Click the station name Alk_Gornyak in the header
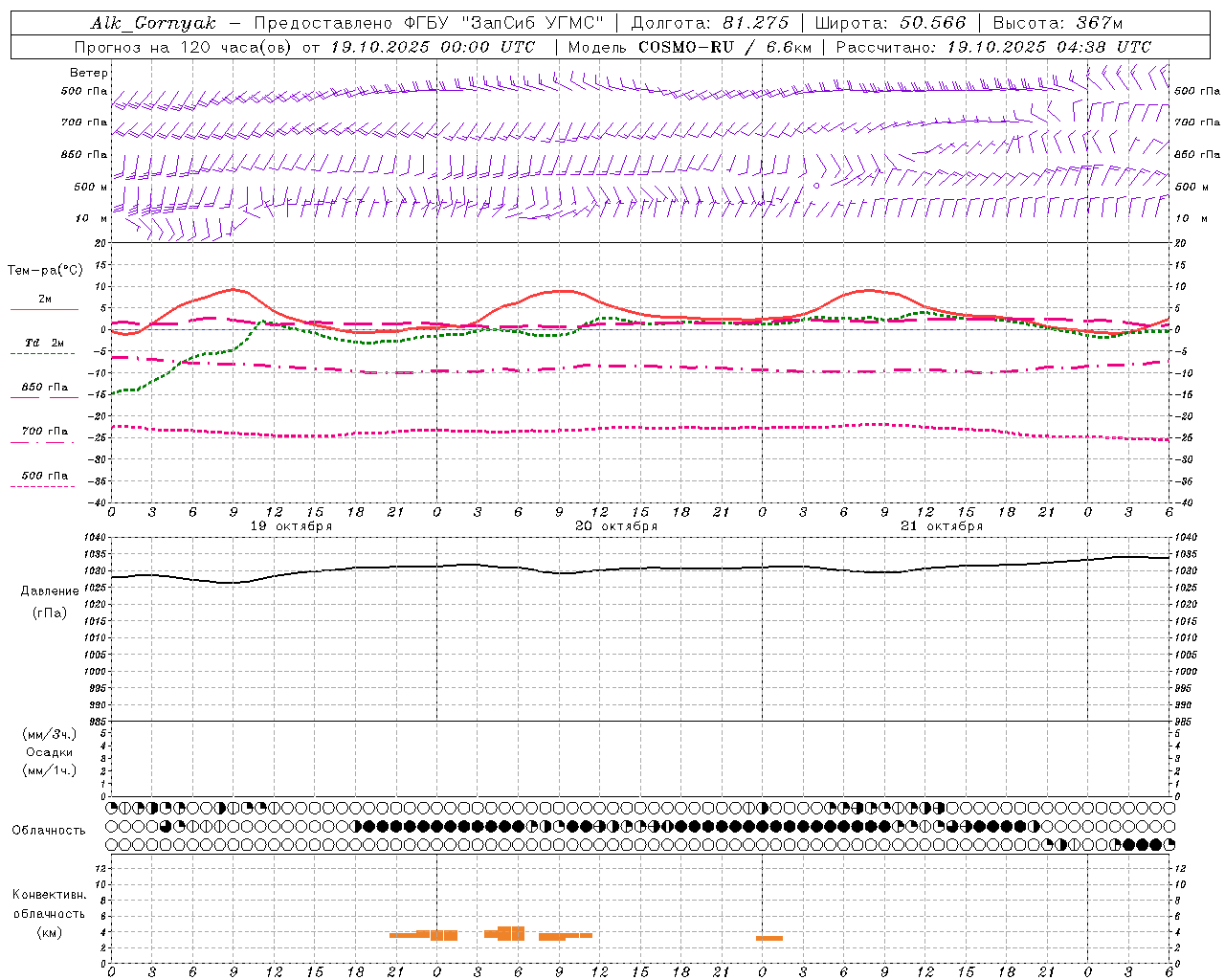Screen dimensions: 1225x980 [x=153, y=23]
